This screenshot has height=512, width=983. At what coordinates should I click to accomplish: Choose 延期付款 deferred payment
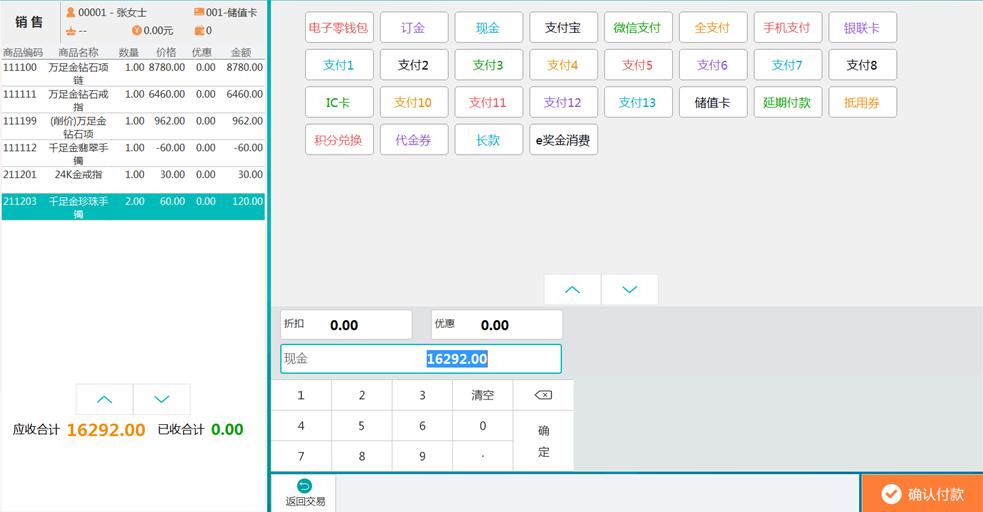coord(787,102)
